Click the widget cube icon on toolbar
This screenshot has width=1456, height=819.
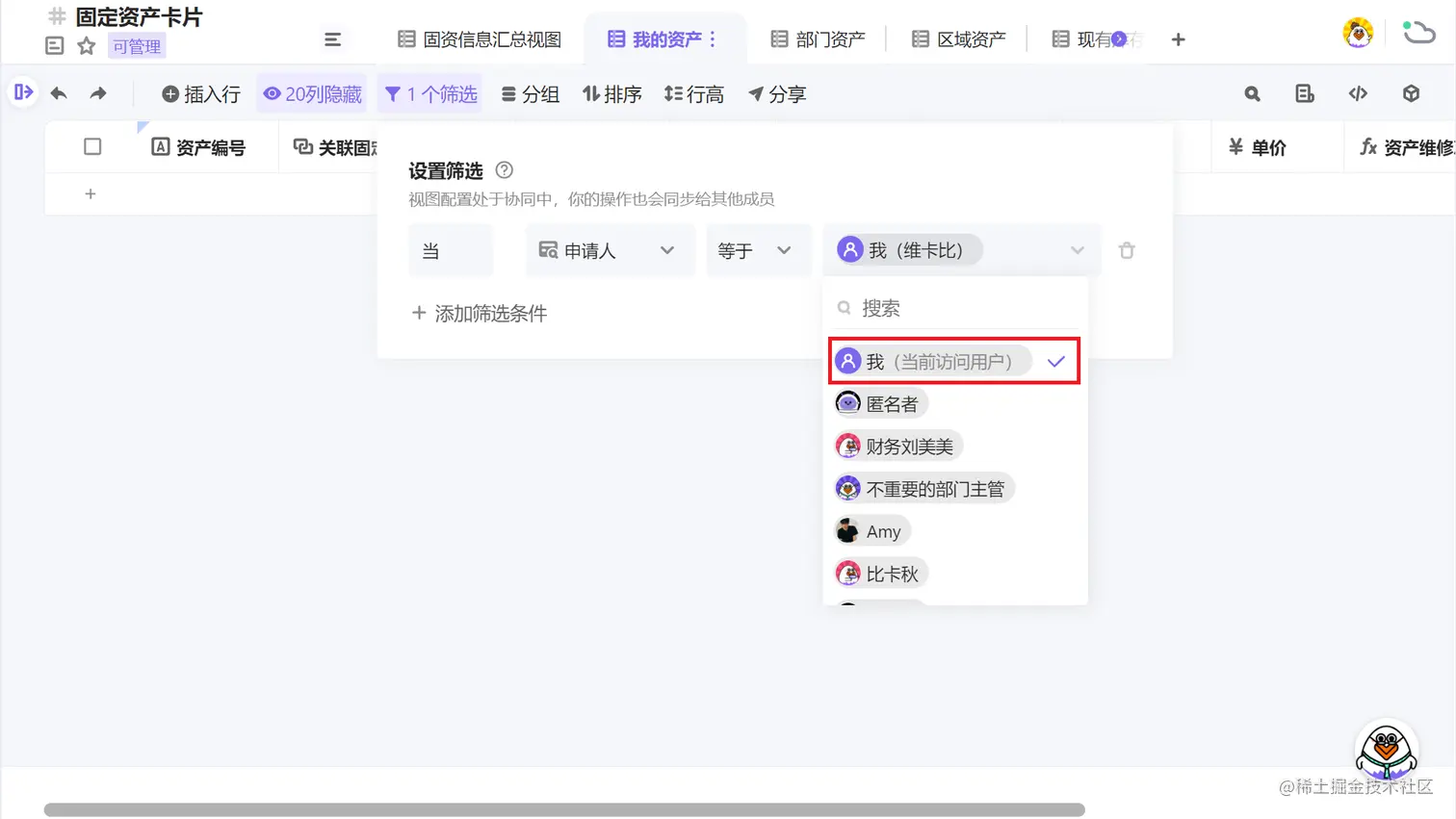coord(1410,93)
